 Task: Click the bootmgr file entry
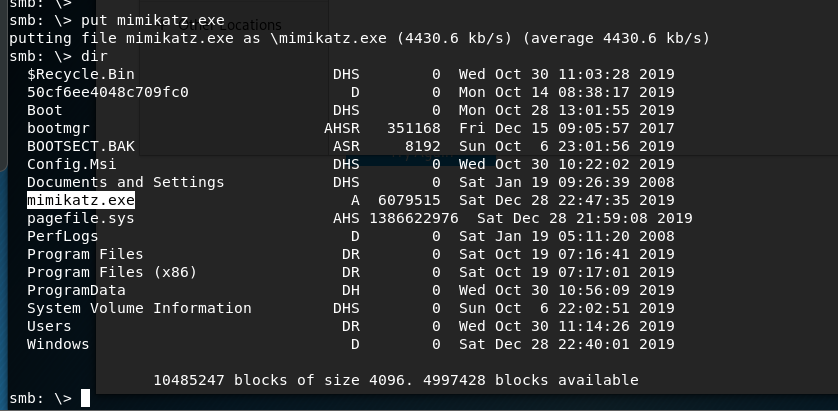click(58, 129)
